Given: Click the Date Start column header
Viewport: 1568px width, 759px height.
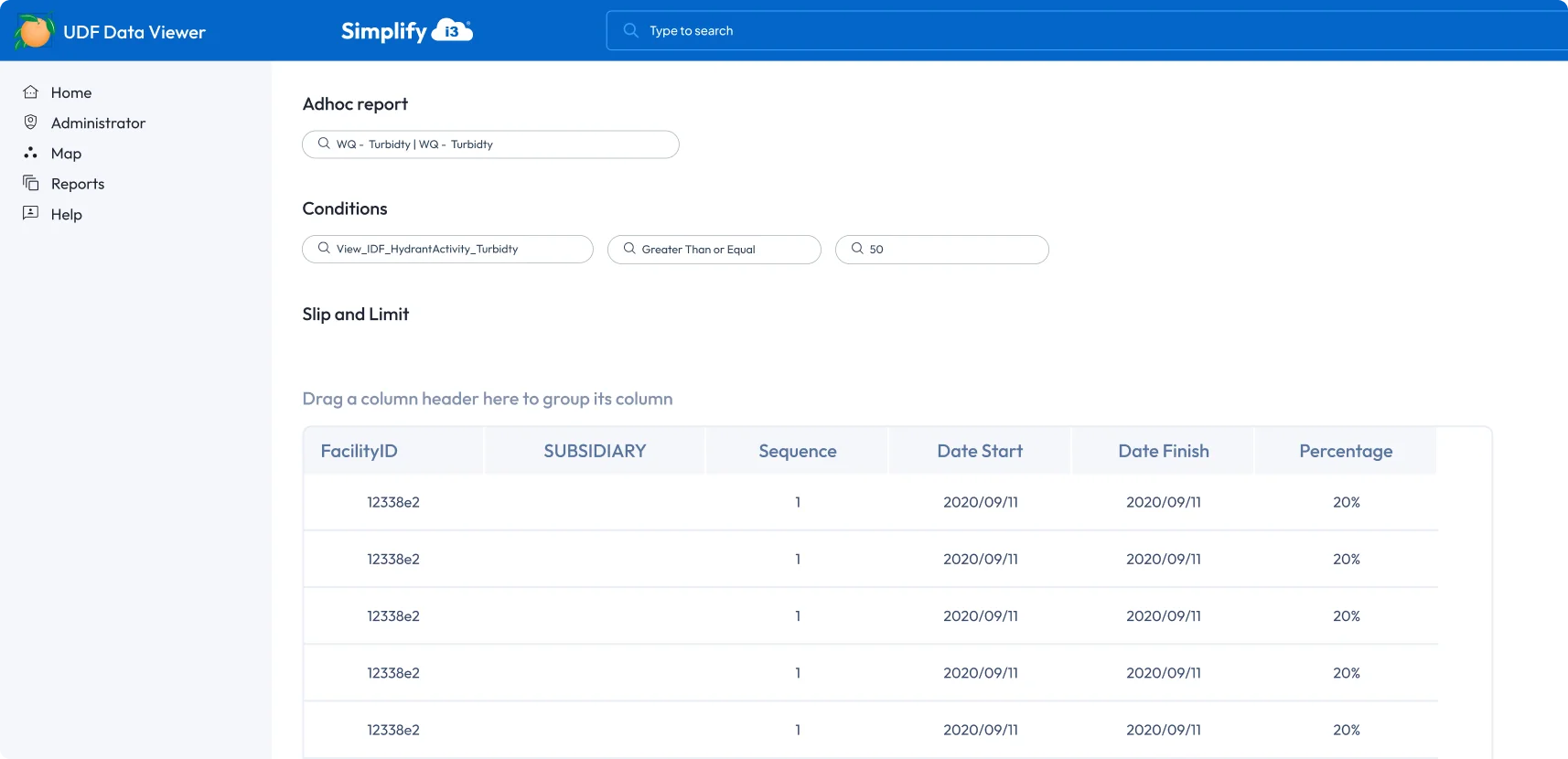Looking at the screenshot, I should [979, 451].
